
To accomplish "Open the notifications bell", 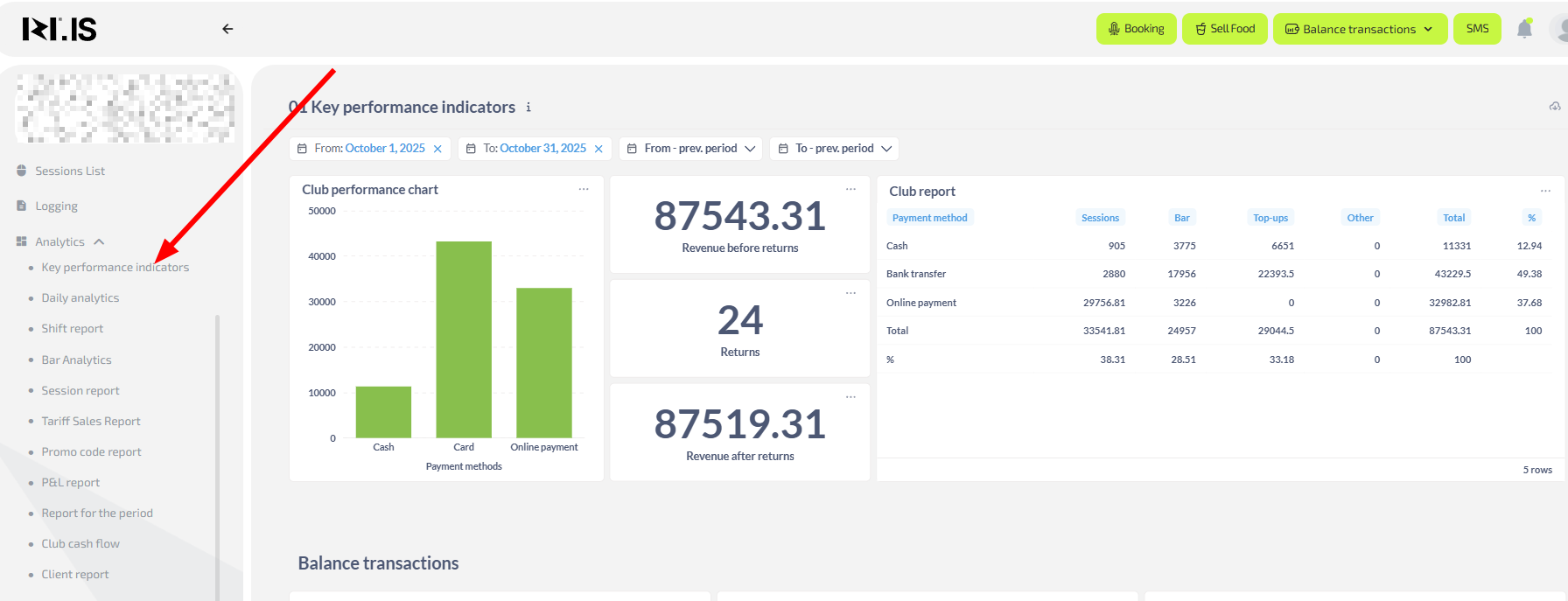I will point(1524,29).
